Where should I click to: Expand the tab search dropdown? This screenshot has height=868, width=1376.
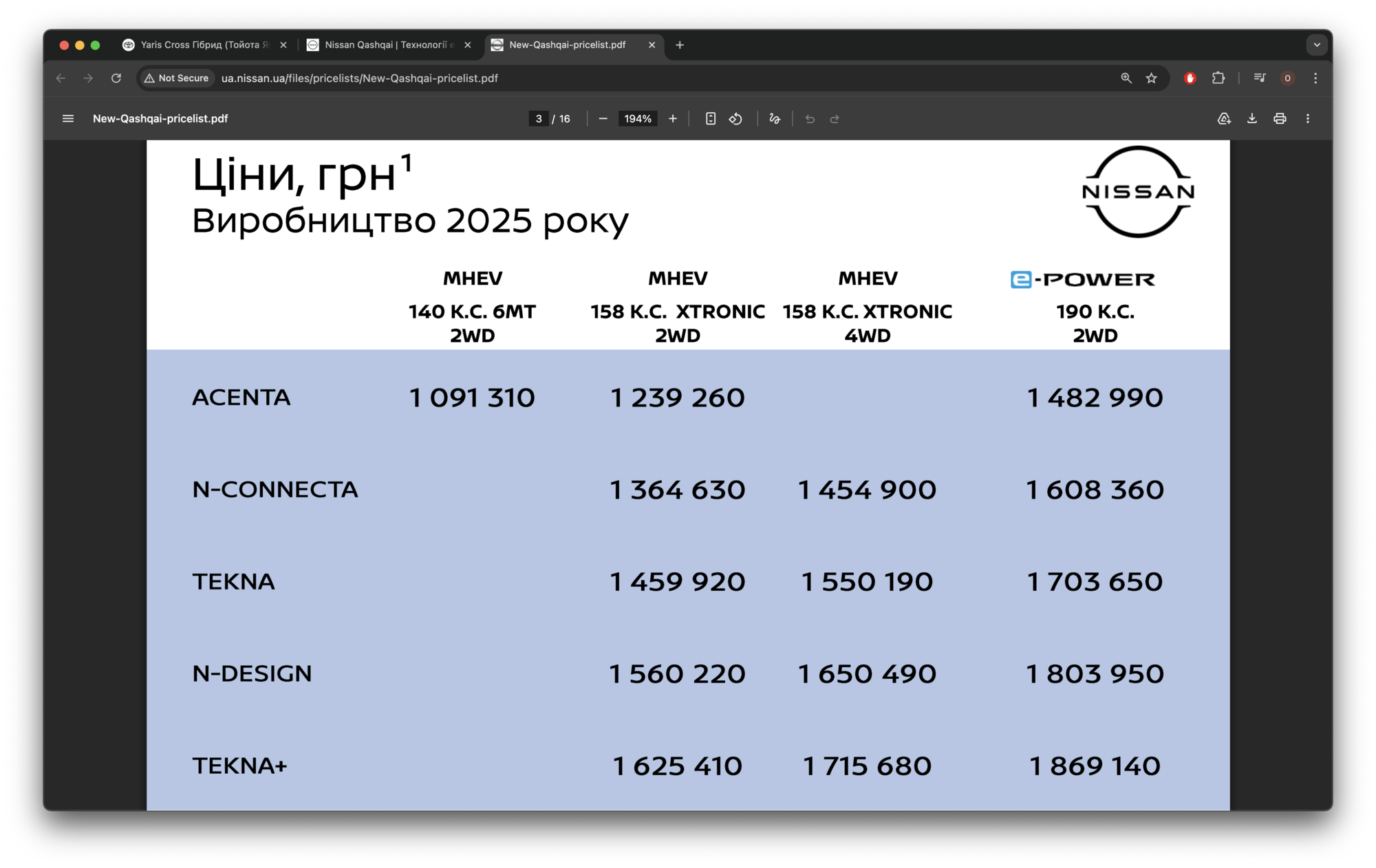coord(1317,45)
